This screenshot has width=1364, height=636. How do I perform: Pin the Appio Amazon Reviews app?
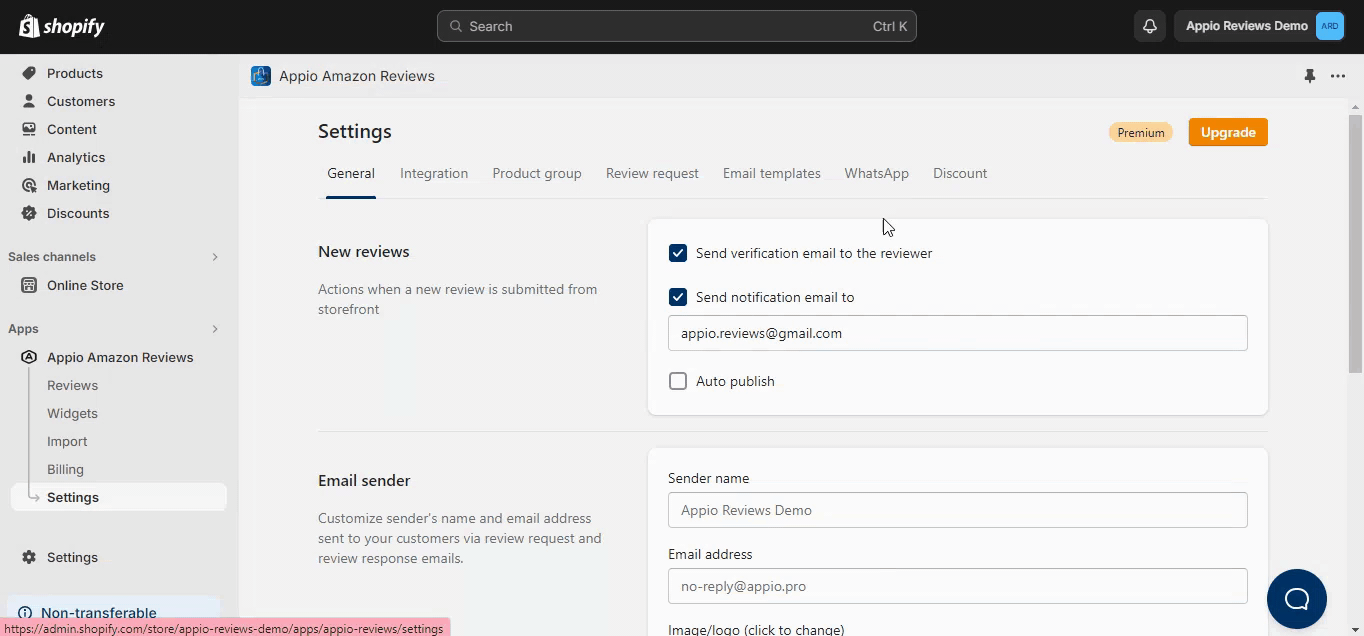point(1310,76)
